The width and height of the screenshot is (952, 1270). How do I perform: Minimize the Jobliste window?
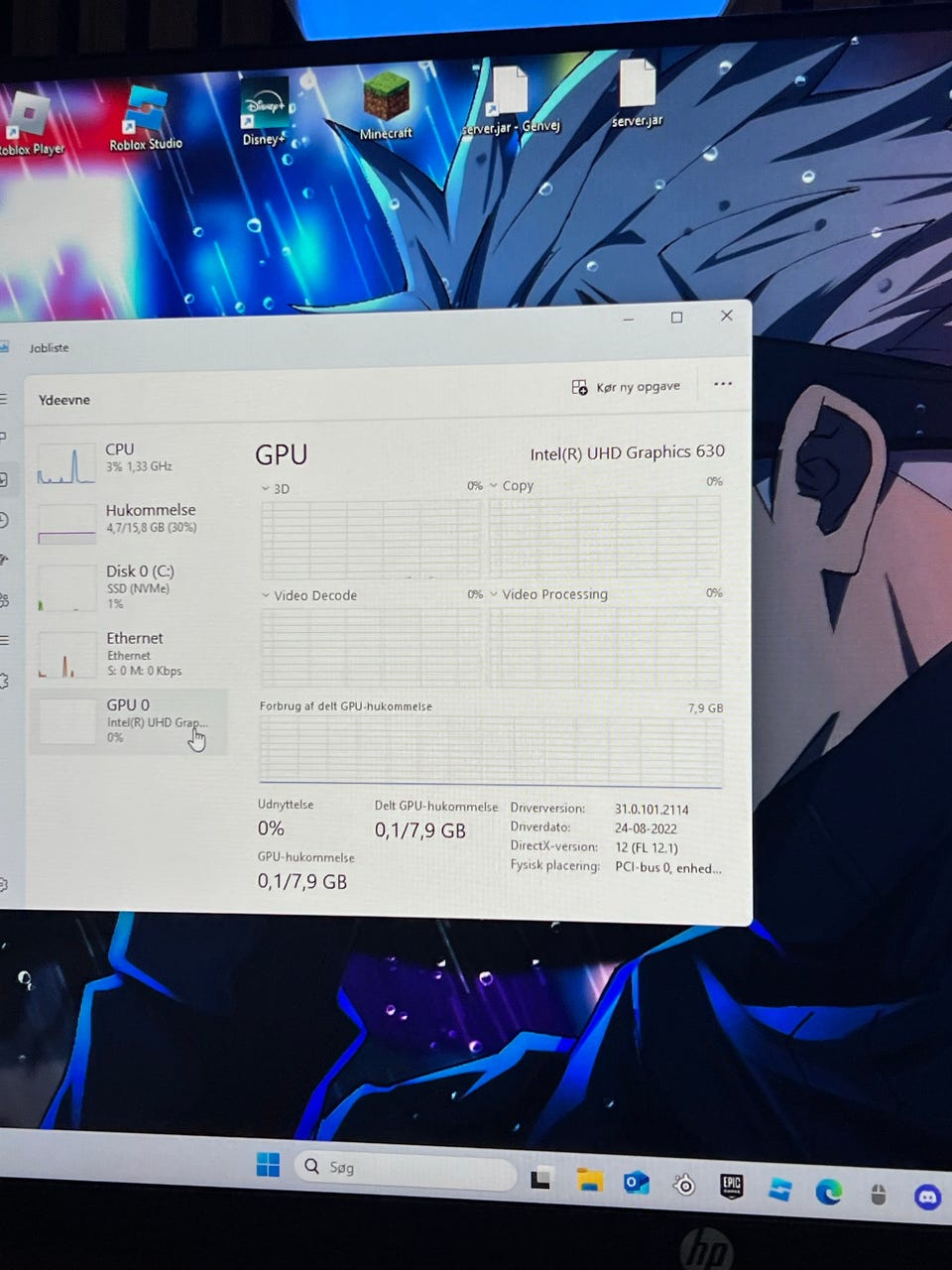[x=629, y=318]
